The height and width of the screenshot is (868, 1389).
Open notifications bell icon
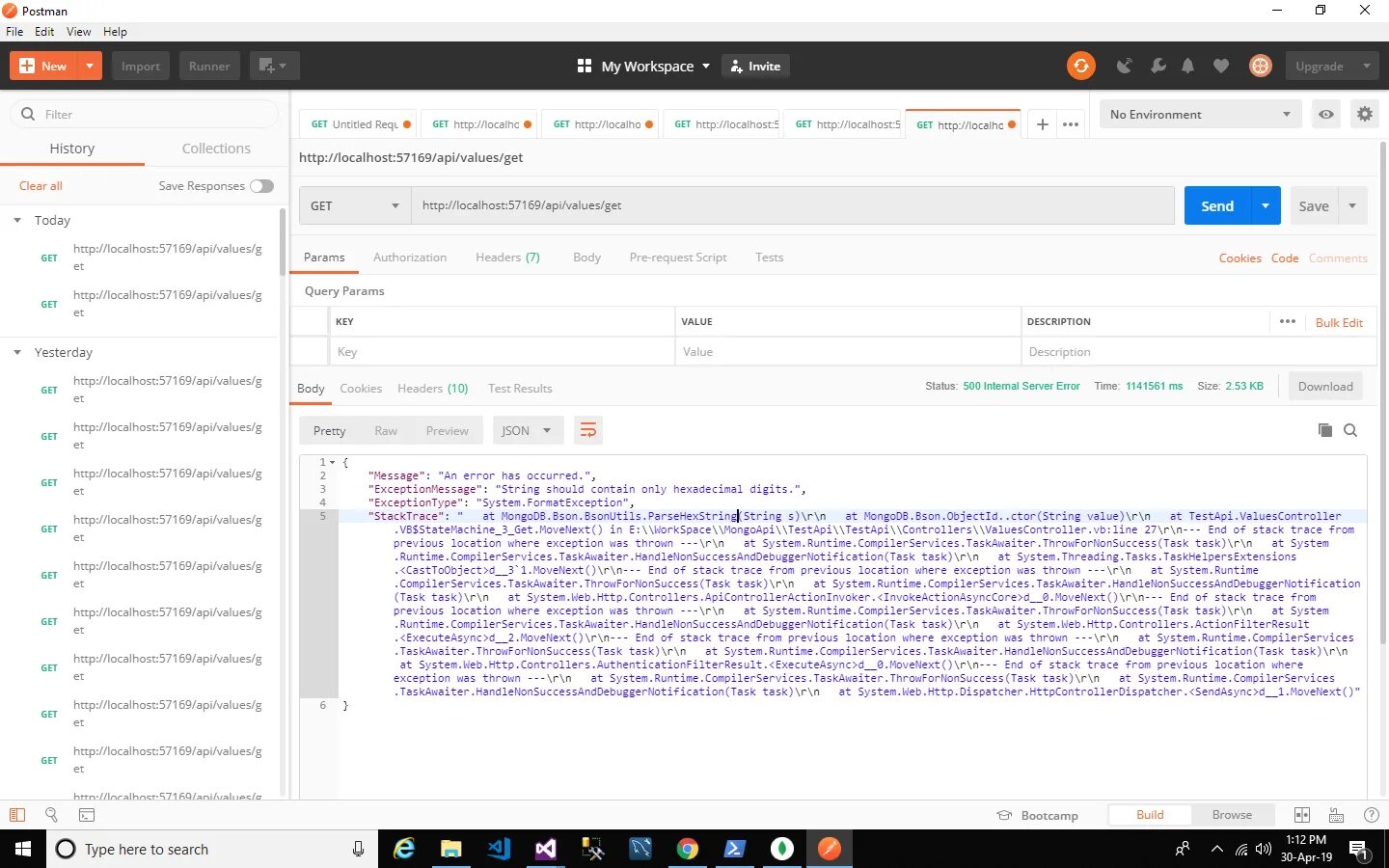click(x=1188, y=66)
